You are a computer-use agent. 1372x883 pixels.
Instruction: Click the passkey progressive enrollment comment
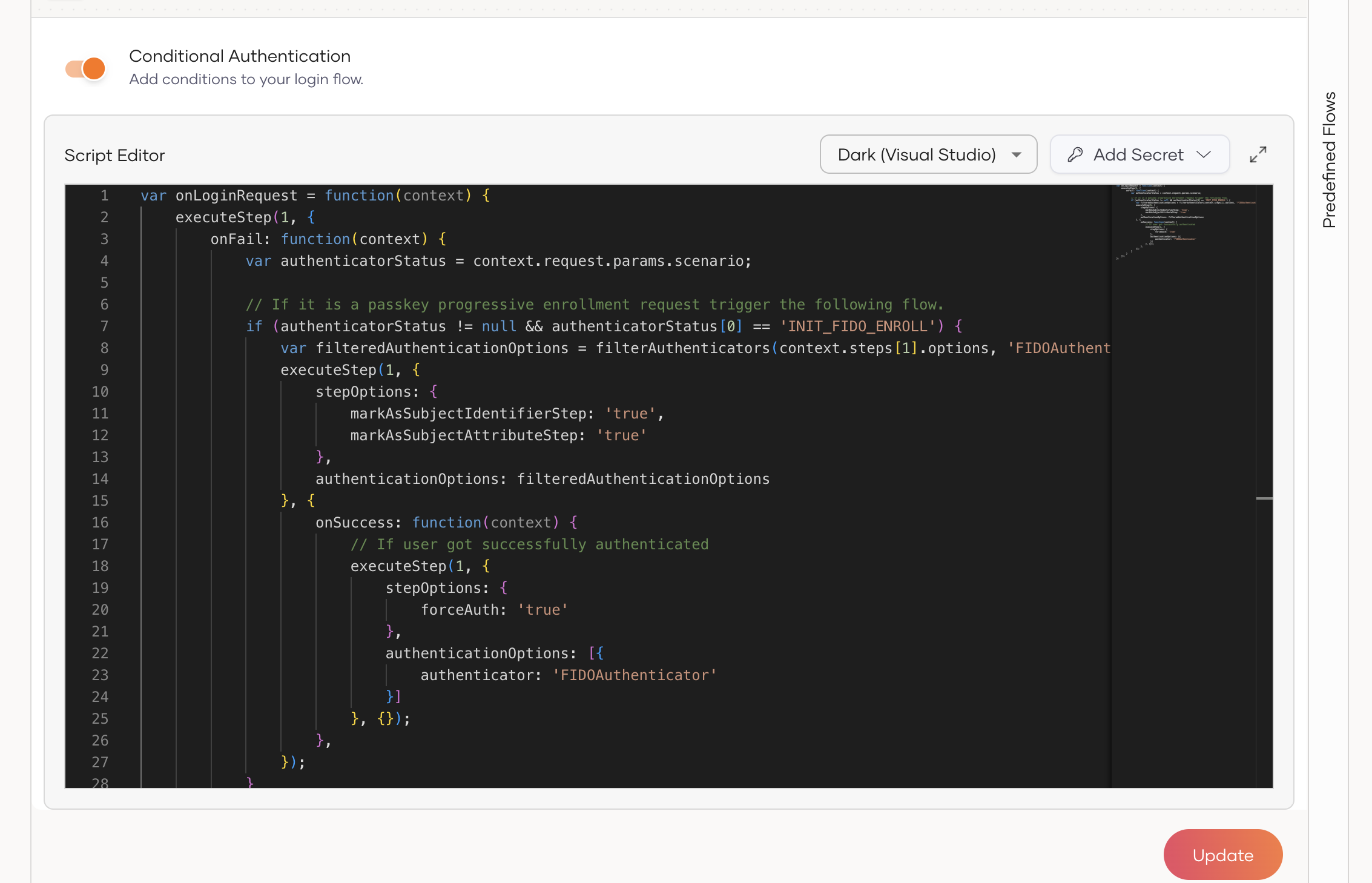pos(595,305)
